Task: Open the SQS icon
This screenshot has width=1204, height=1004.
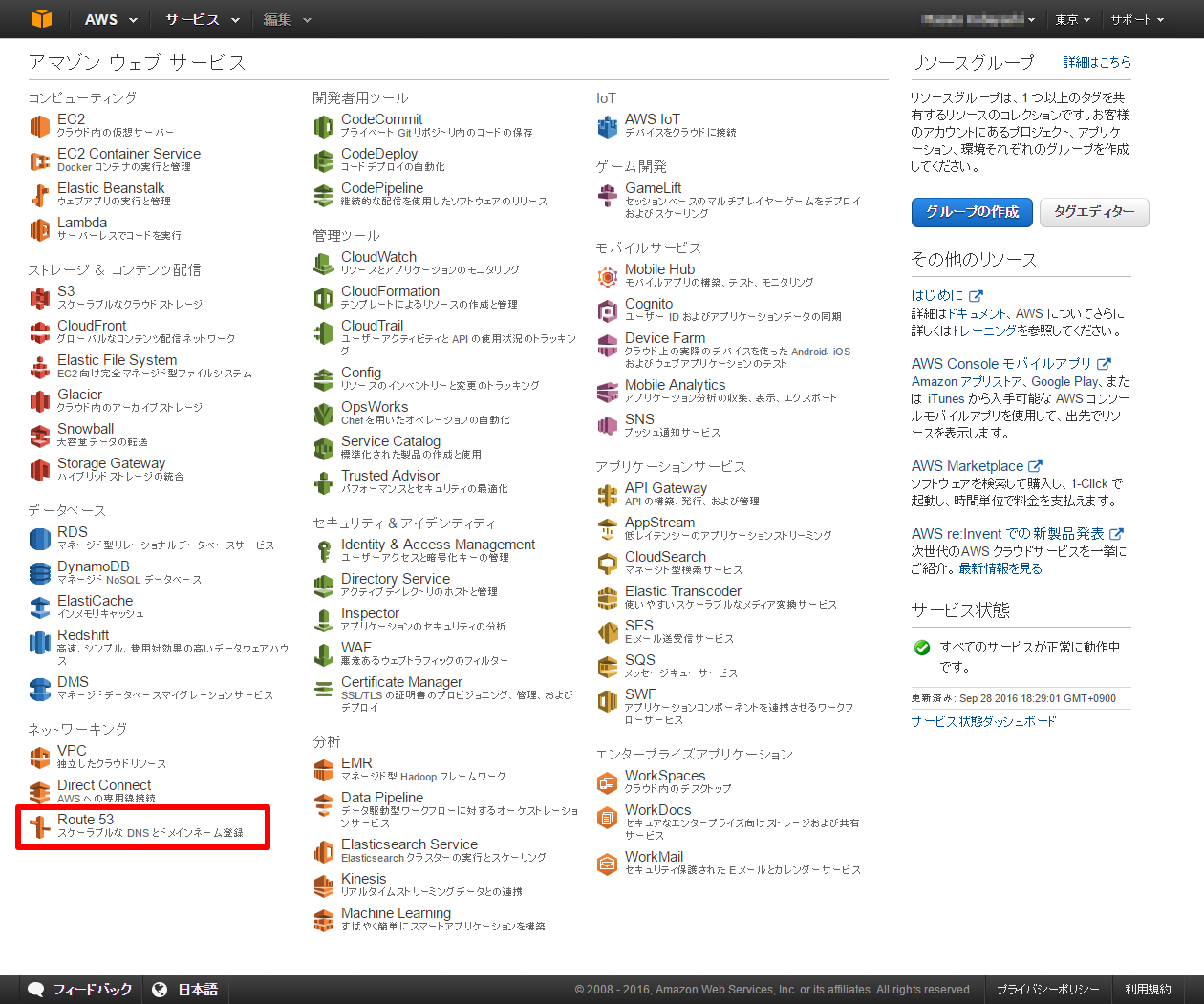Action: [608, 667]
